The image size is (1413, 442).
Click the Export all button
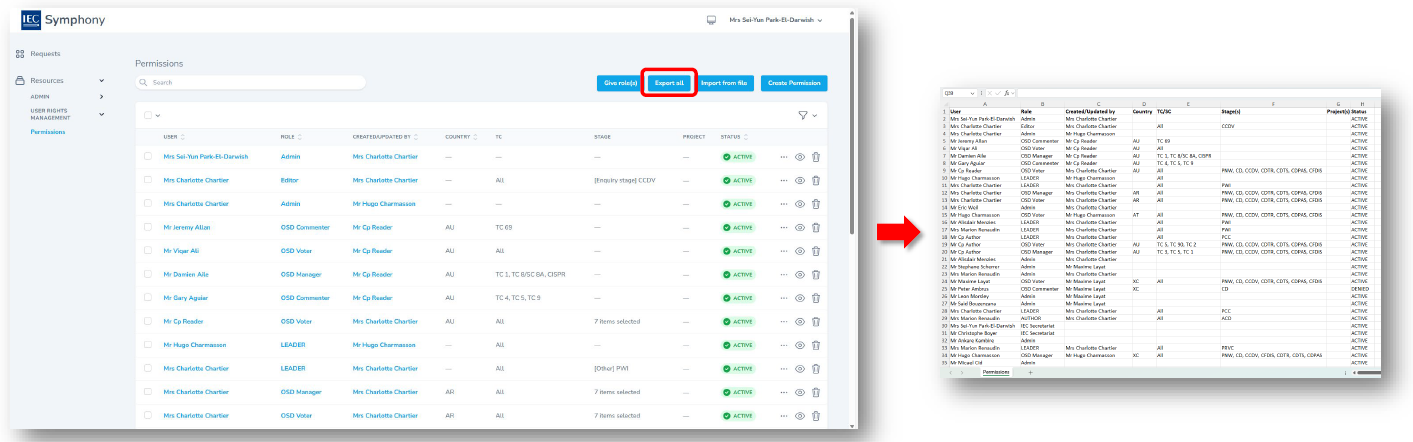(669, 83)
